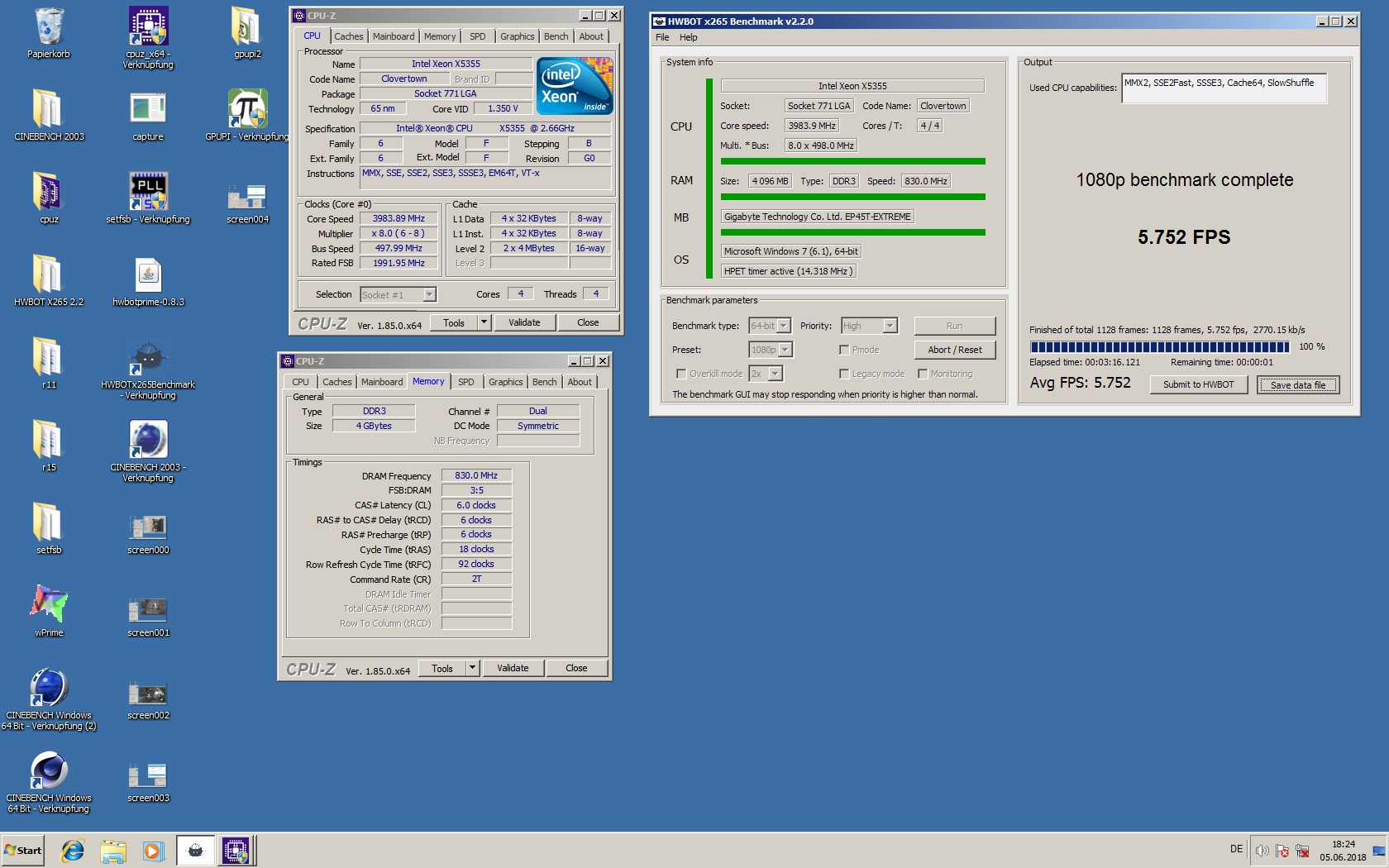The width and height of the screenshot is (1389, 868).
Task: Expand the Tools arrow in Memory CPU-Z window
Action: [473, 668]
